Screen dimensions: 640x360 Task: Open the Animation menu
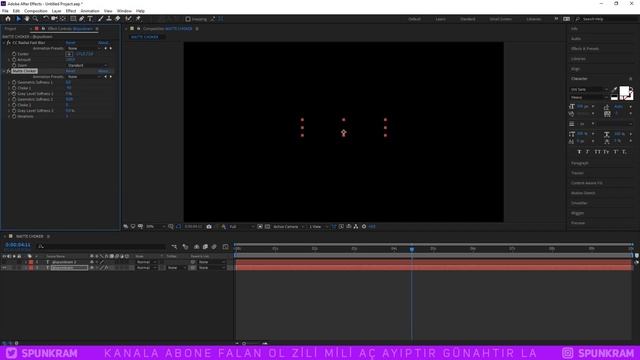tap(90, 11)
